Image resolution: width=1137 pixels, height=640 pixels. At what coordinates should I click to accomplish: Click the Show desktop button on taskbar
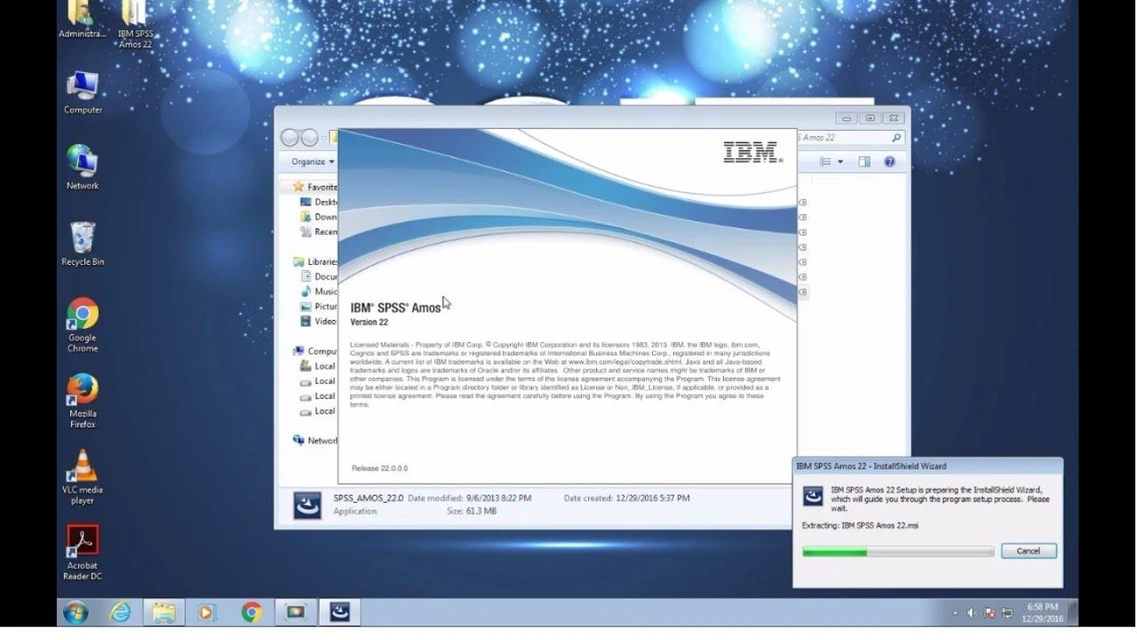(1073, 612)
